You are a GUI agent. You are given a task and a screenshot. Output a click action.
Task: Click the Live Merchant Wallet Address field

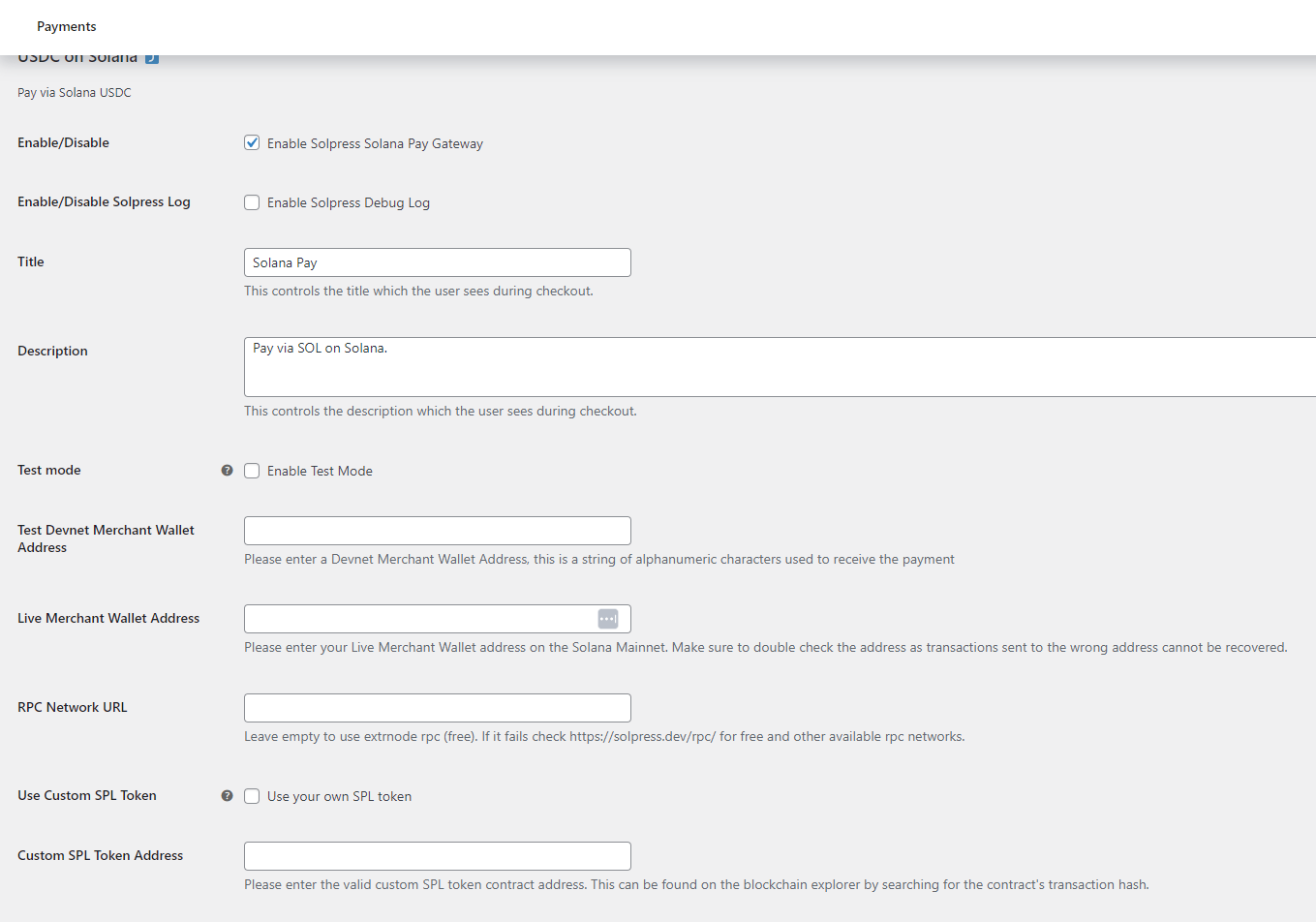pos(416,618)
